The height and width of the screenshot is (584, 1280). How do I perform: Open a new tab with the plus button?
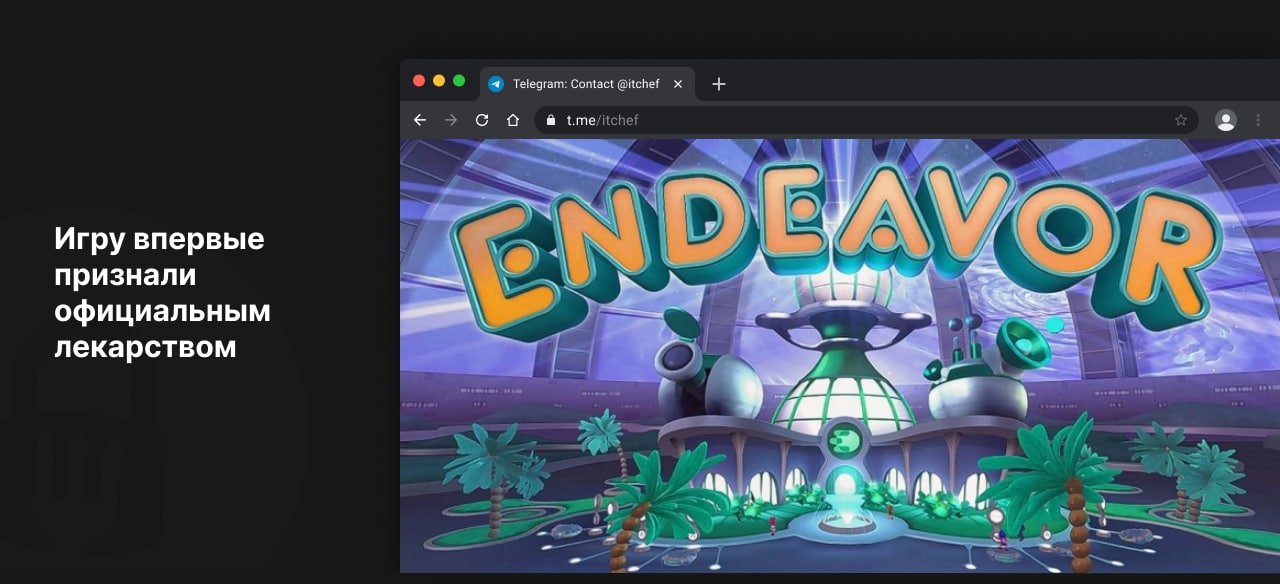[x=718, y=84]
